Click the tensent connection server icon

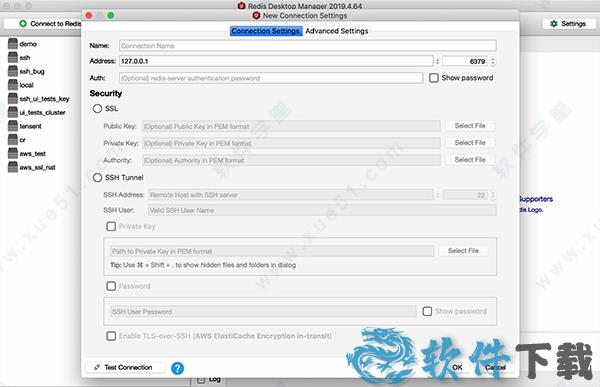pos(13,126)
